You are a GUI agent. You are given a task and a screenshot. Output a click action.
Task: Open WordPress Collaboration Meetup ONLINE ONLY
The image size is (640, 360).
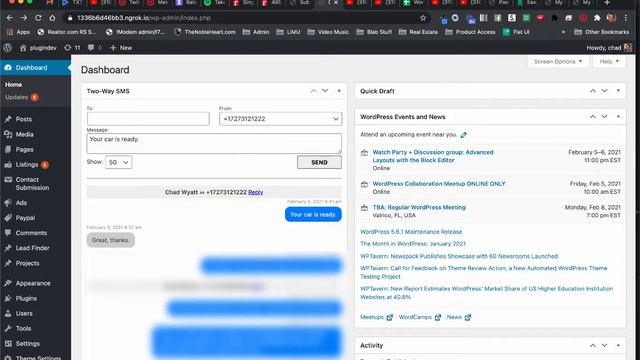click(439, 184)
